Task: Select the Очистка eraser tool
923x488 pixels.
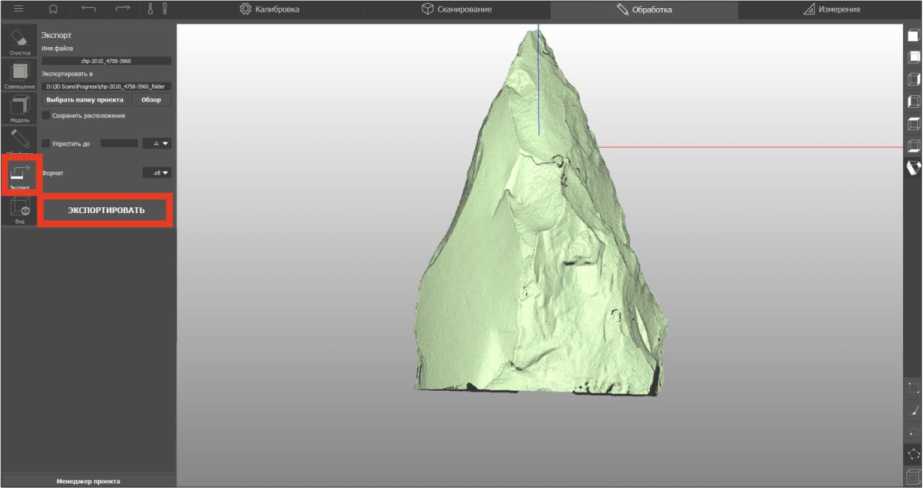Action: click(x=20, y=42)
